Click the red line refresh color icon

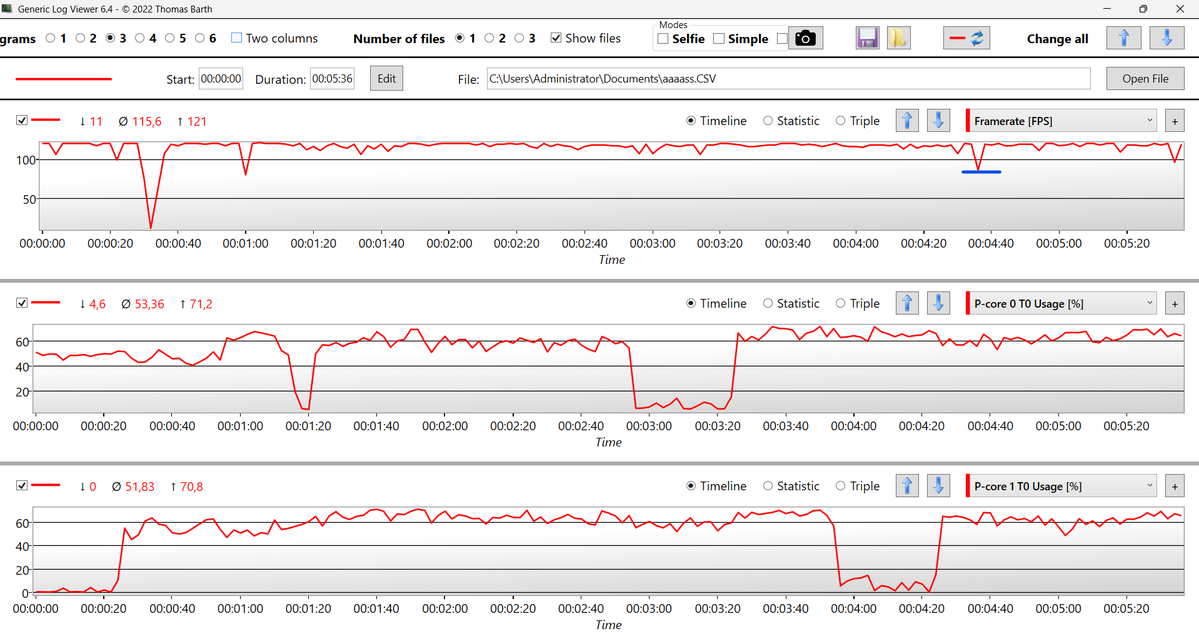[x=967, y=38]
